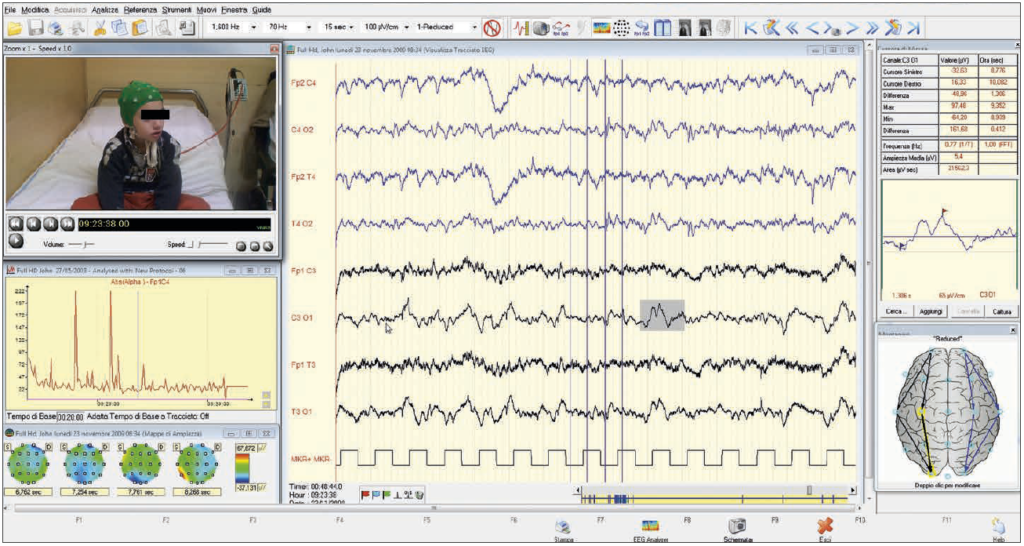The image size is (1024, 546).
Task: Jump to the last page of the trace
Action: point(912,28)
